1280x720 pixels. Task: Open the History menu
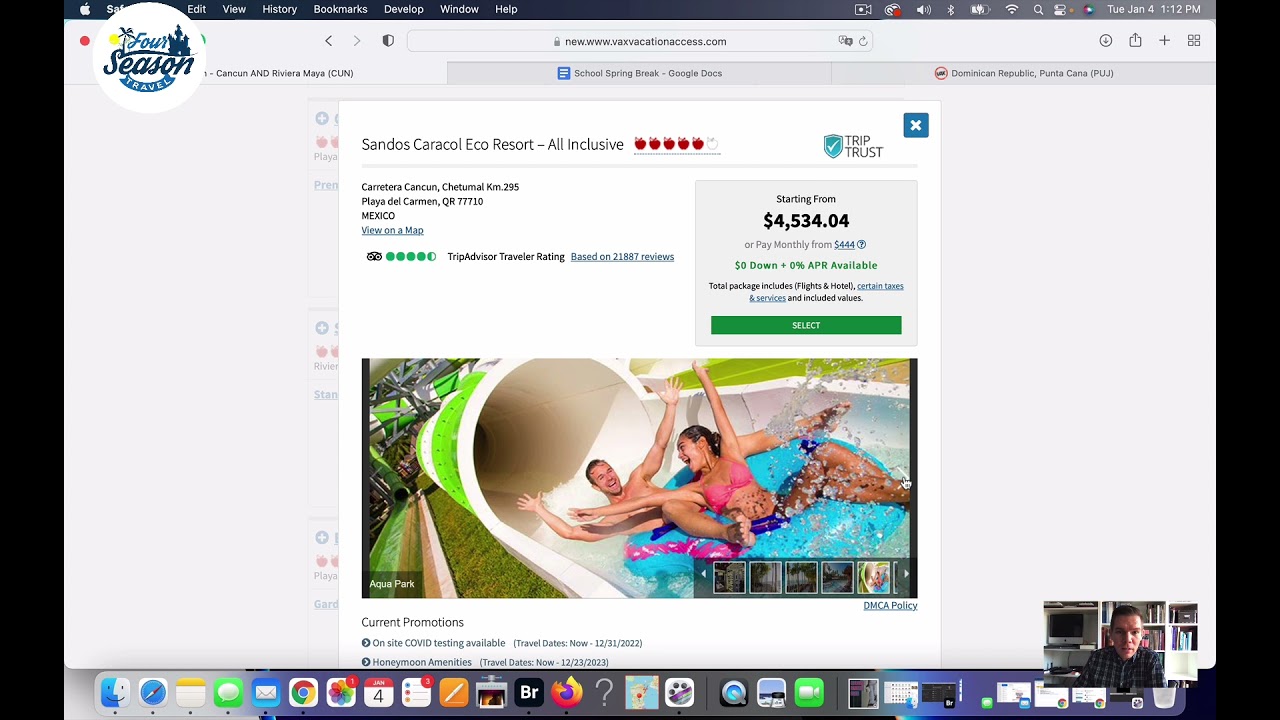279,9
